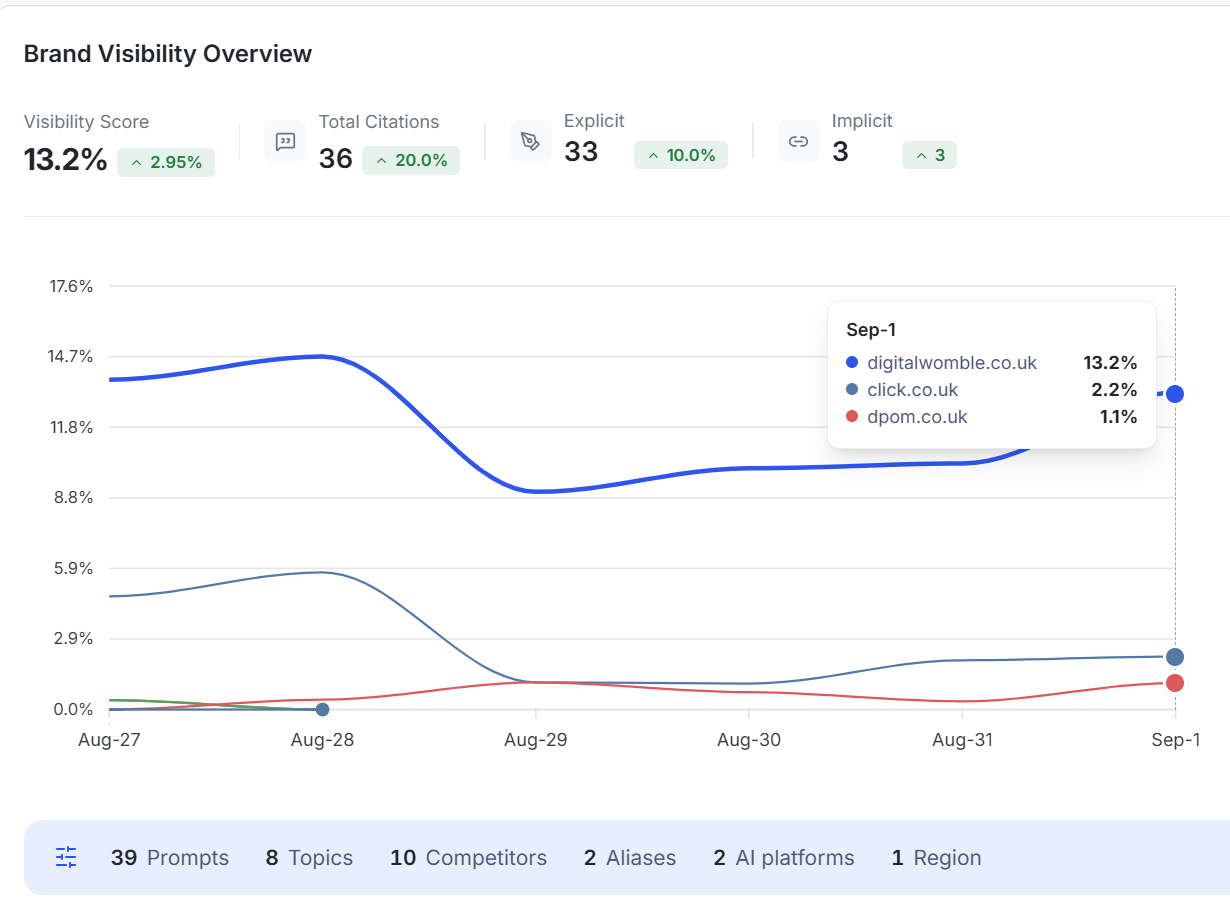The image size is (1230, 906).
Task: Click the Aug-28 chart data point
Action: pos(322,710)
